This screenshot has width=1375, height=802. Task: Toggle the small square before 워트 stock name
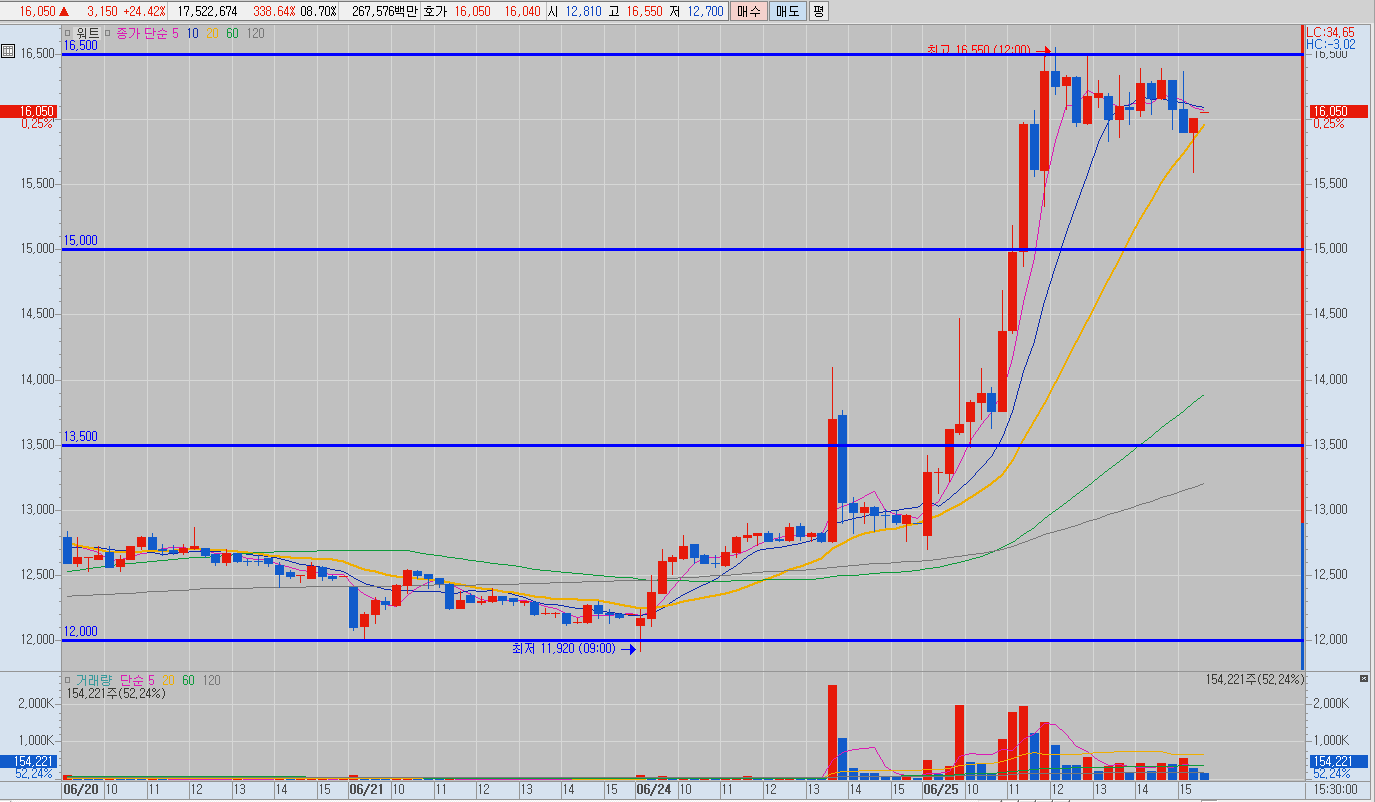(68, 33)
